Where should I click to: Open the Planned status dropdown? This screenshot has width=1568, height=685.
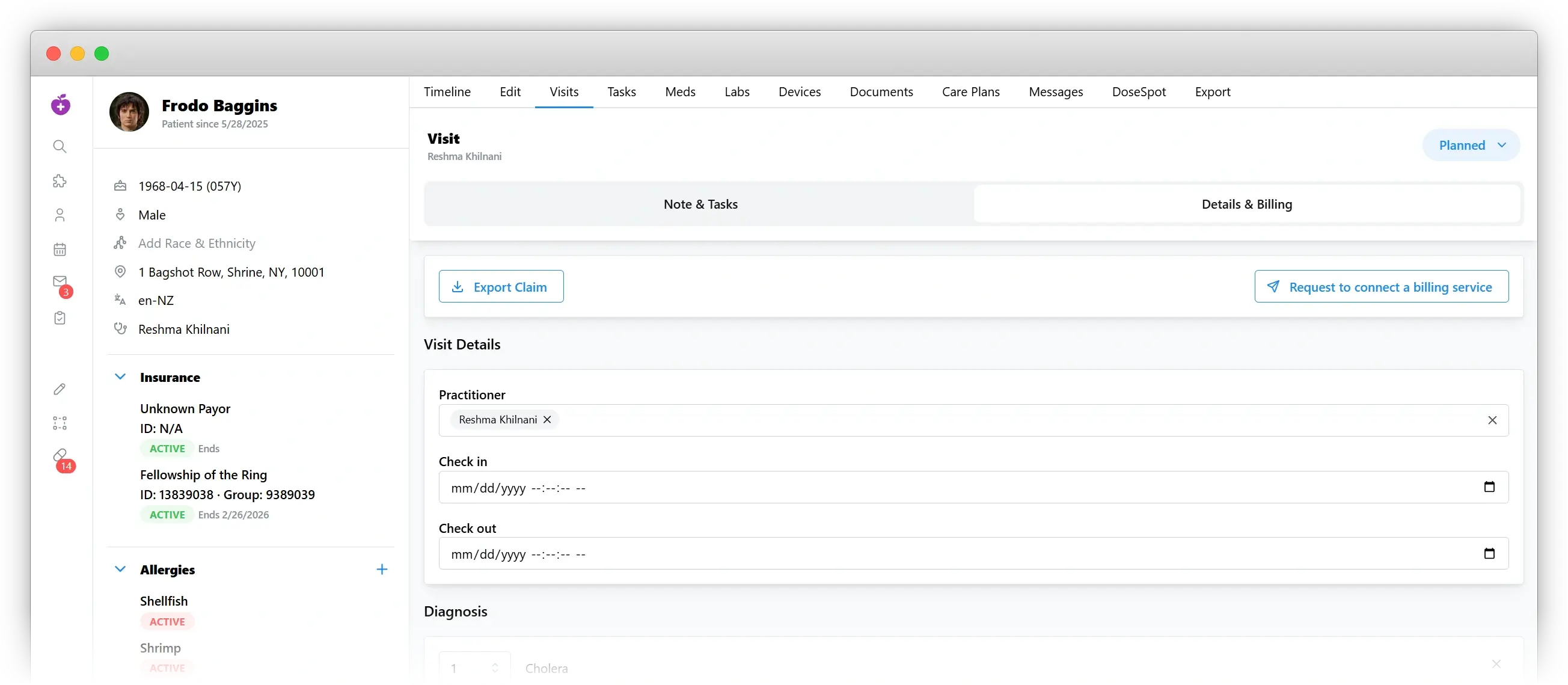tap(1470, 145)
